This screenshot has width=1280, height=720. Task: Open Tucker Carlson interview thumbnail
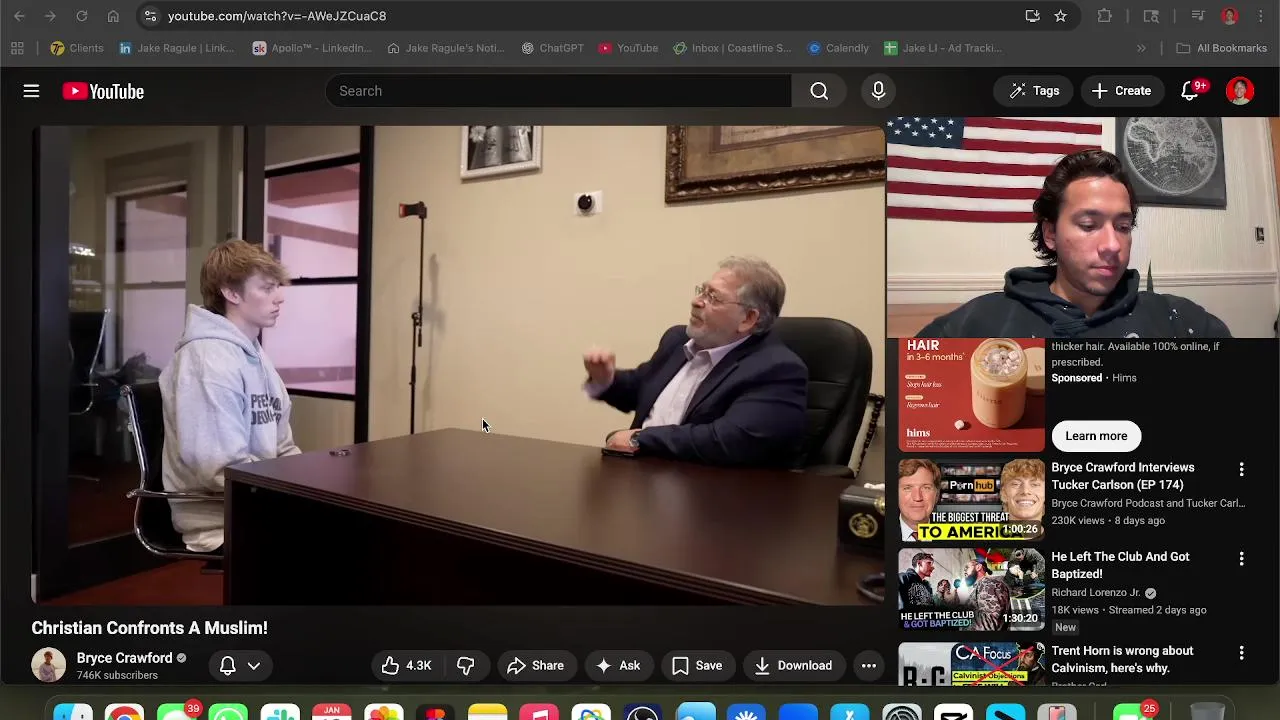[x=971, y=500]
